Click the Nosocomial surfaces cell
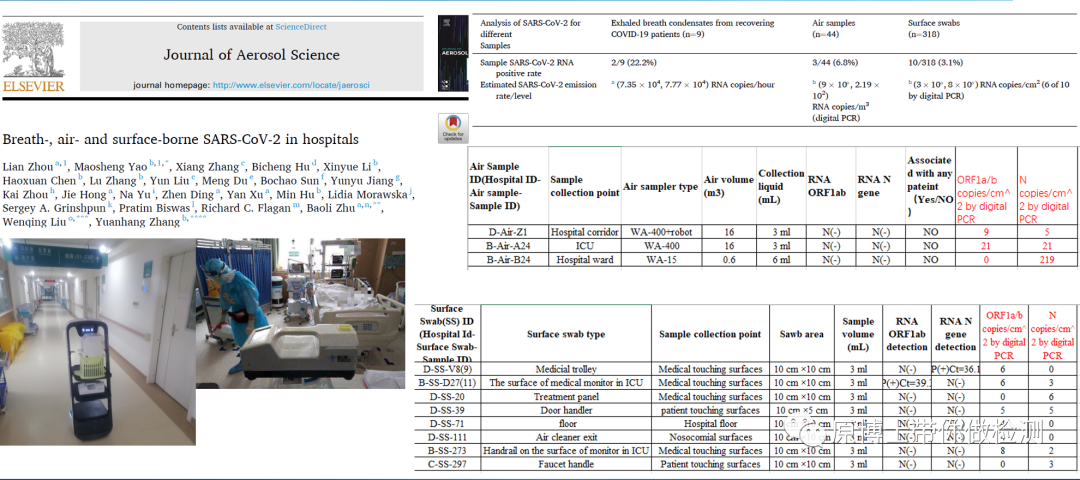This screenshot has height=480, width=1080. coord(710,437)
